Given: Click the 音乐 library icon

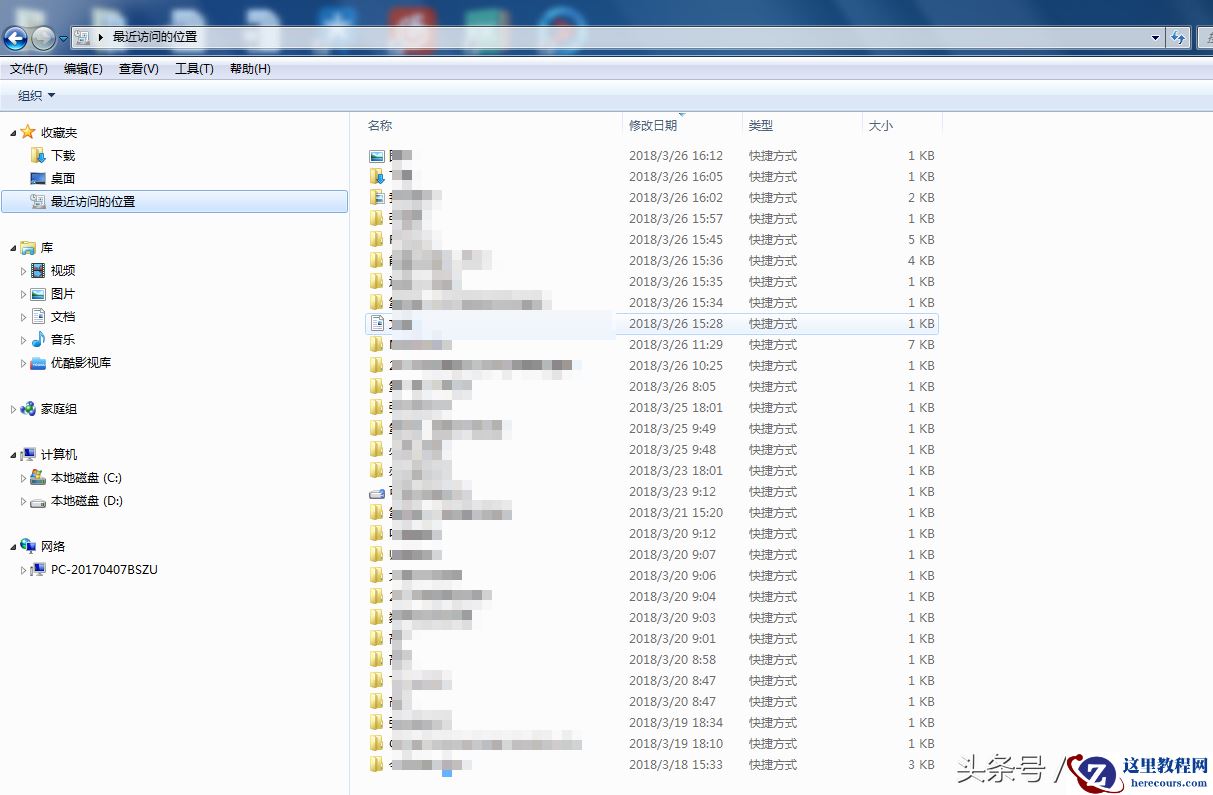Looking at the screenshot, I should (38, 339).
